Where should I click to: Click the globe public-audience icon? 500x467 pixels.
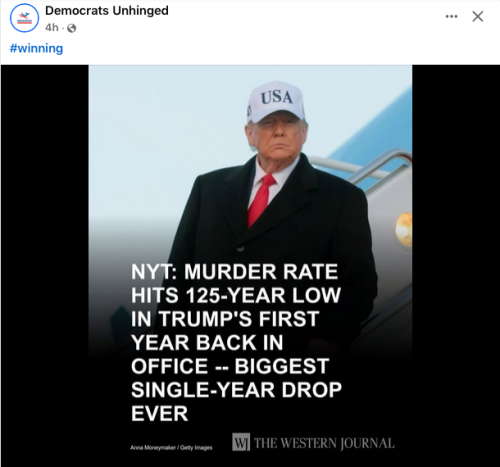(x=72, y=28)
